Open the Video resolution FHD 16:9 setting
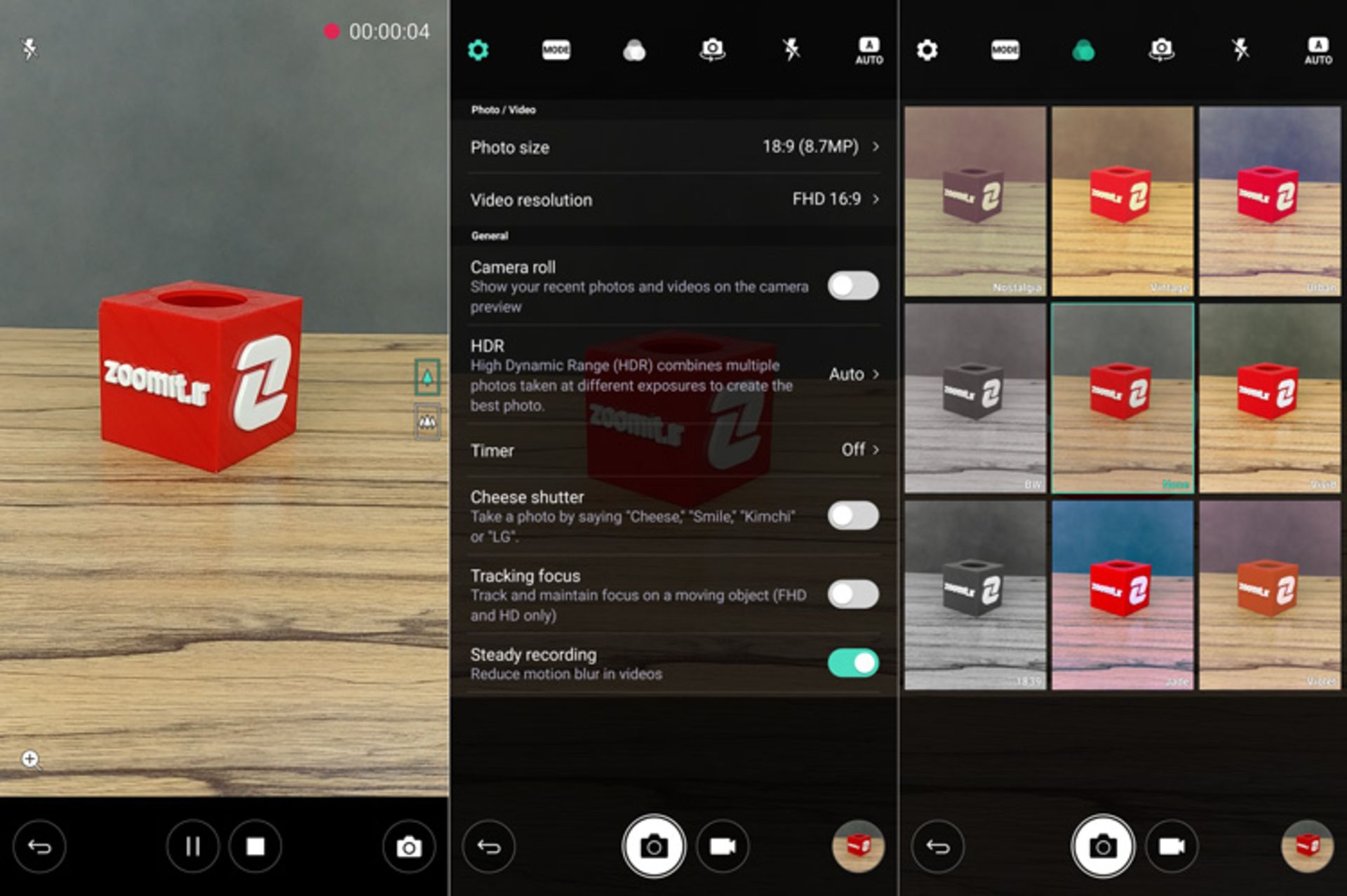This screenshot has width=1347, height=896. [x=673, y=199]
